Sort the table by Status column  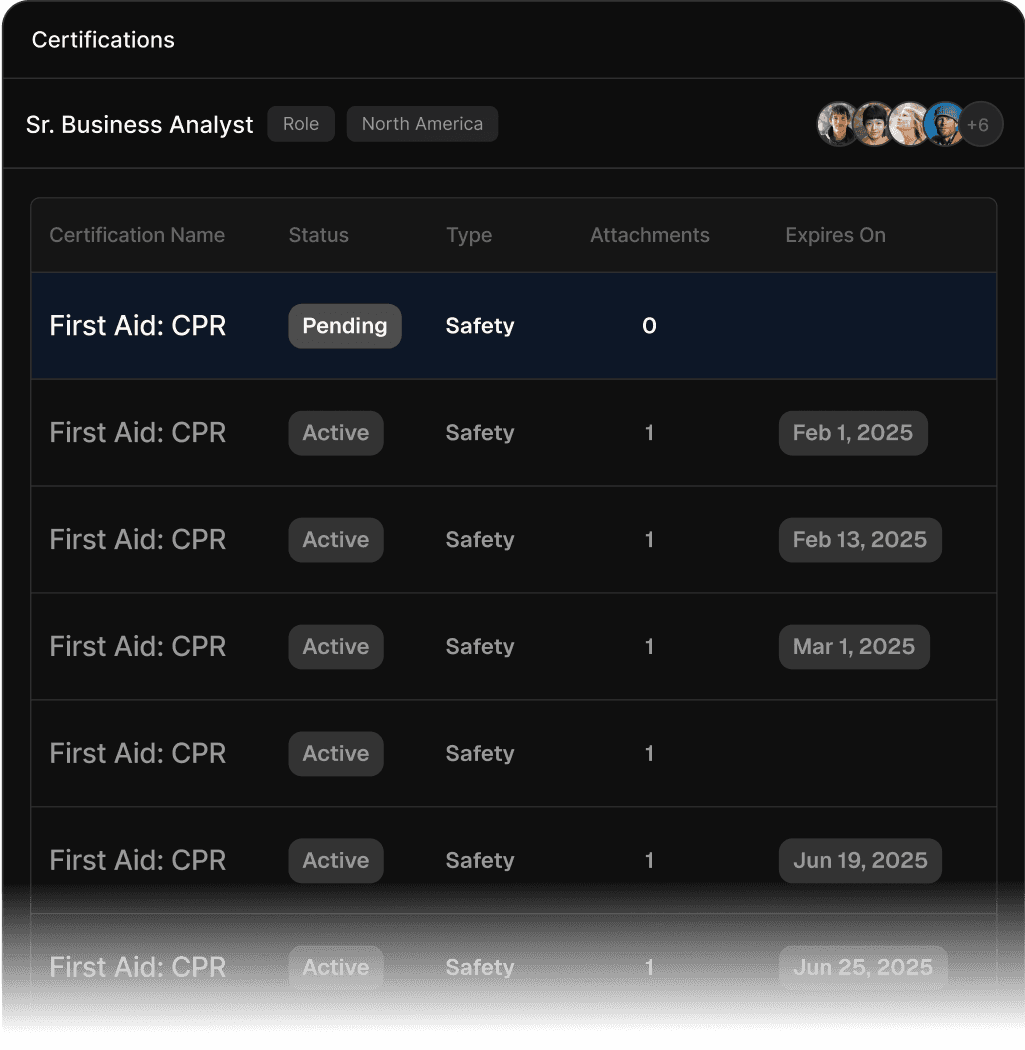[318, 235]
